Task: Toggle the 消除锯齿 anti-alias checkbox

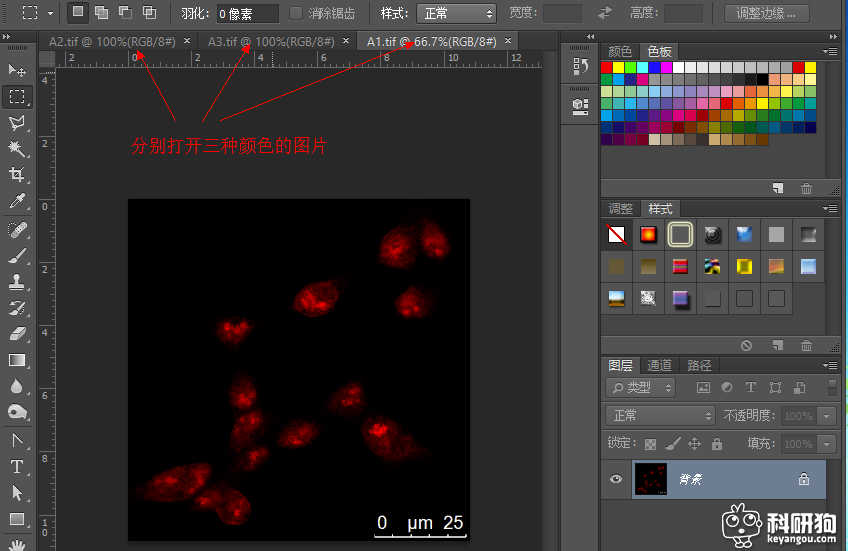Action: pyautogui.click(x=296, y=14)
